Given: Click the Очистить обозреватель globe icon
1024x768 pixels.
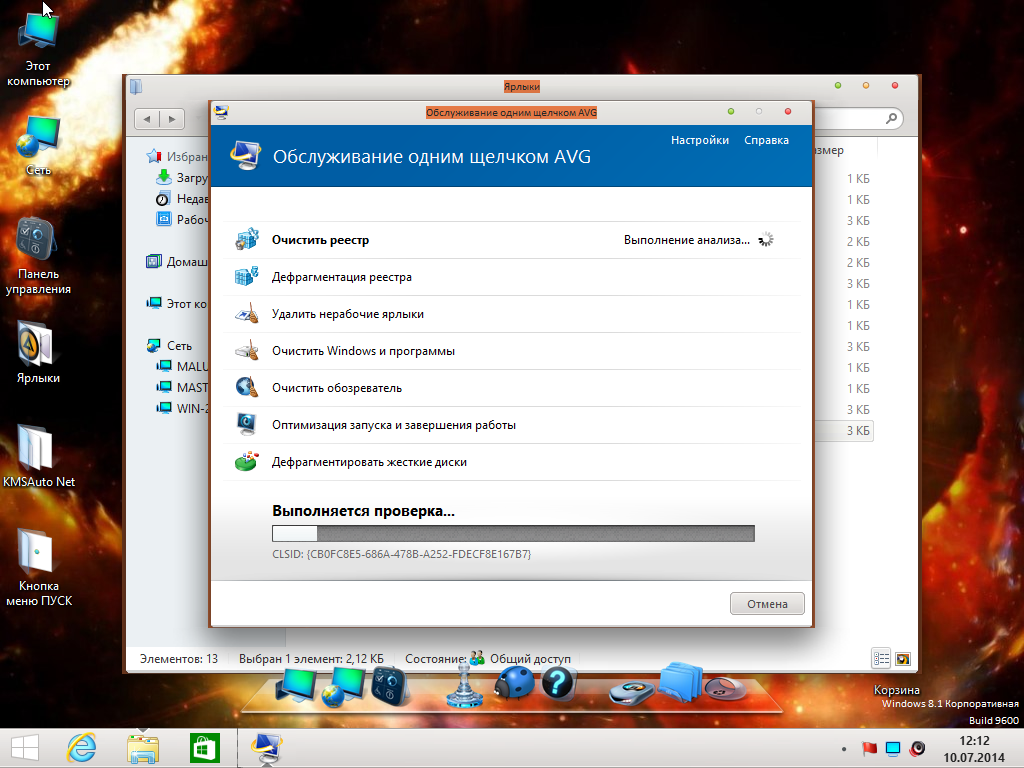Looking at the screenshot, I should point(247,388).
